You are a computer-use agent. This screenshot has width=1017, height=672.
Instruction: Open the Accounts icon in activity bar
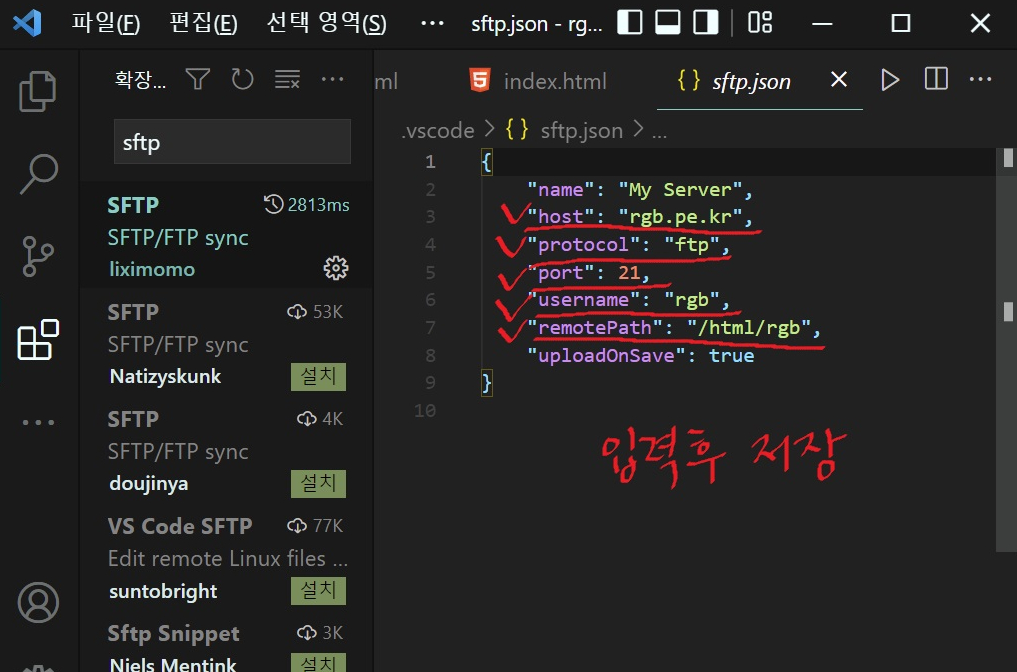click(x=38, y=603)
